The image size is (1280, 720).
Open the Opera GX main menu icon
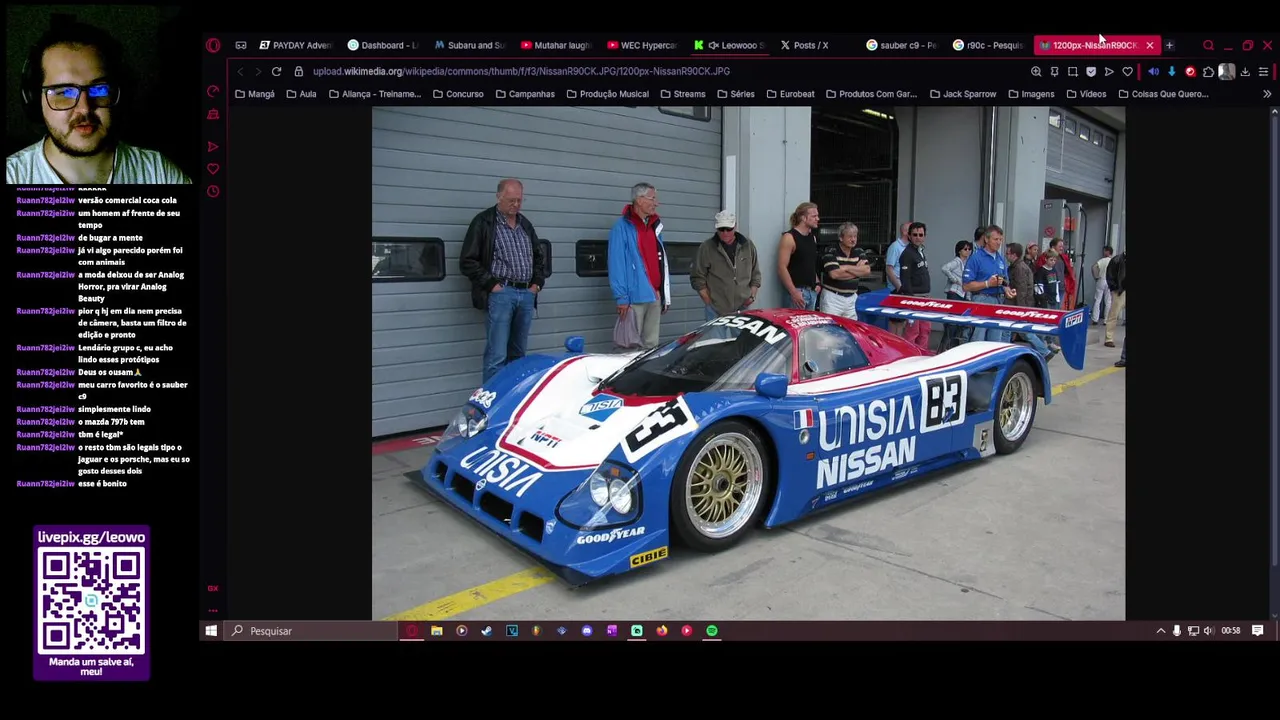tap(213, 45)
